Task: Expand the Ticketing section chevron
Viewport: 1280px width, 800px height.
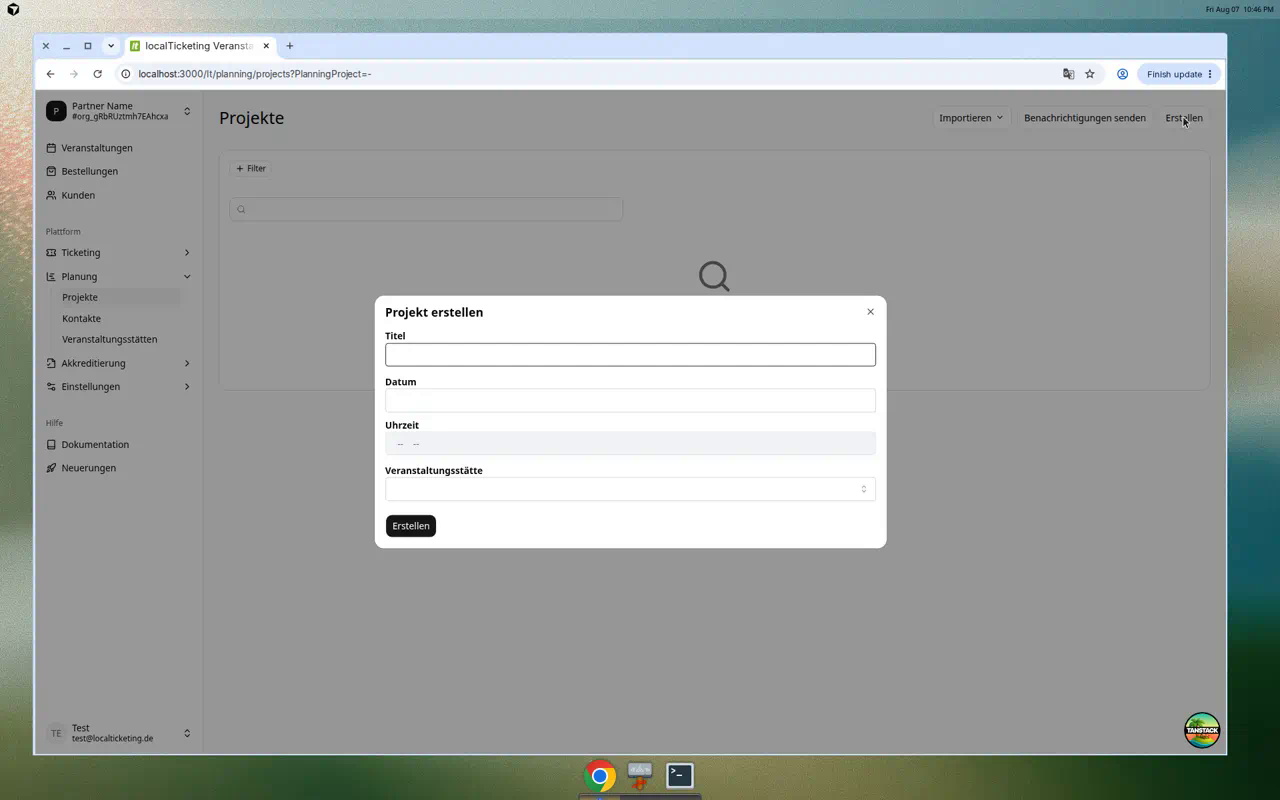Action: coord(187,253)
